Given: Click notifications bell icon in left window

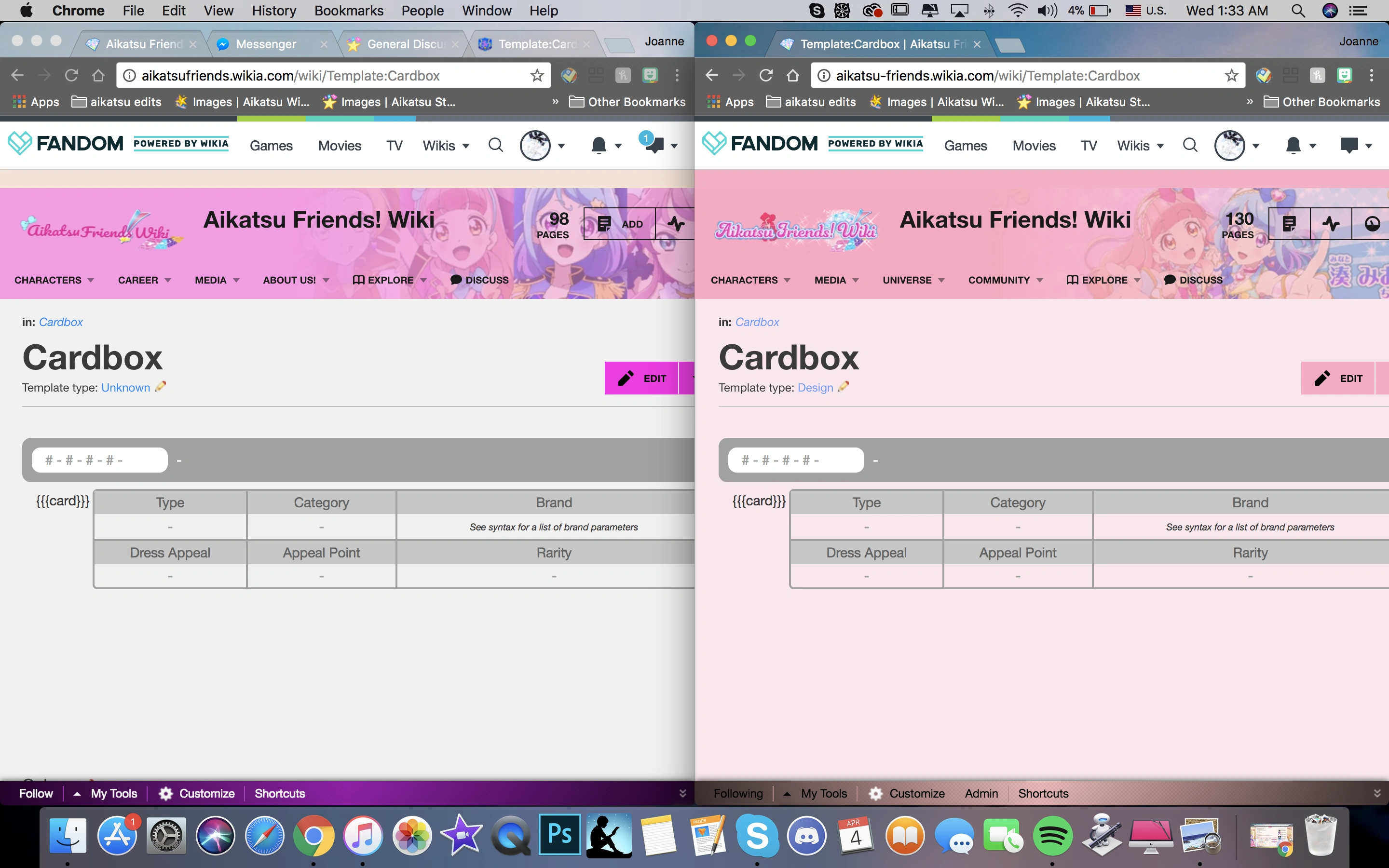Looking at the screenshot, I should [598, 146].
